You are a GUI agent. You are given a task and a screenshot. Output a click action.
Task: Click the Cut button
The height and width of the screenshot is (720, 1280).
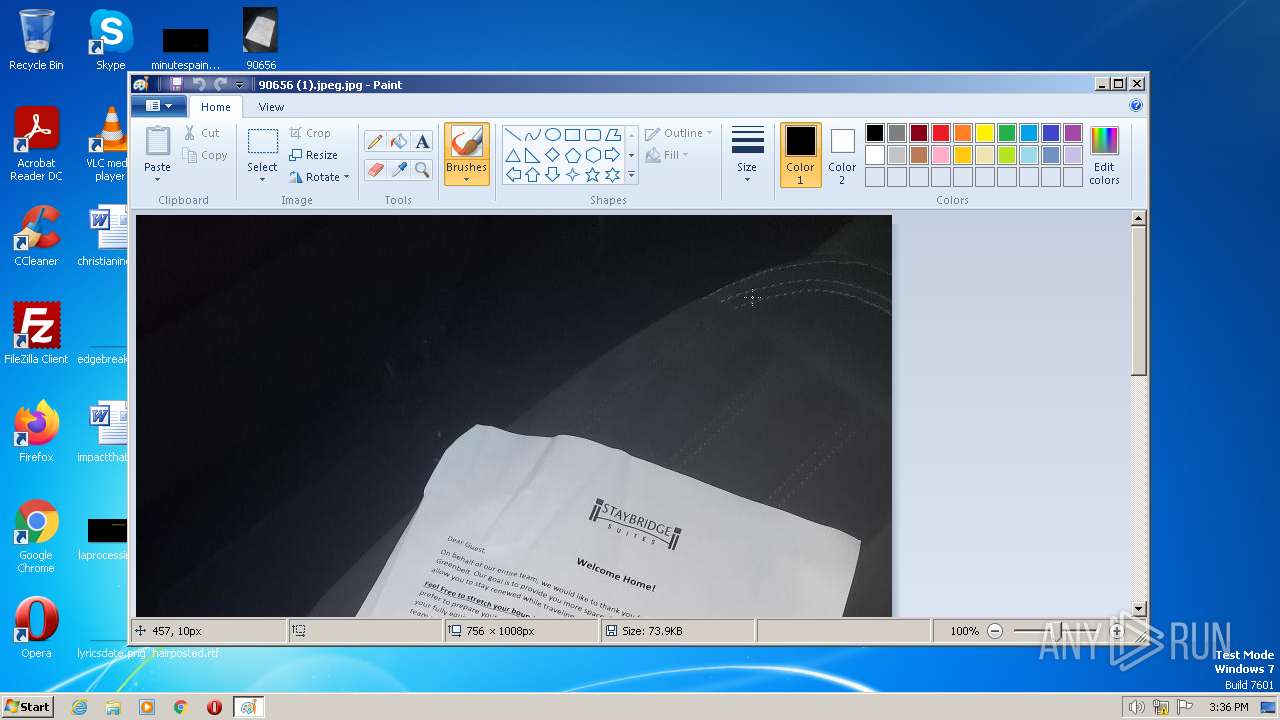[202, 133]
